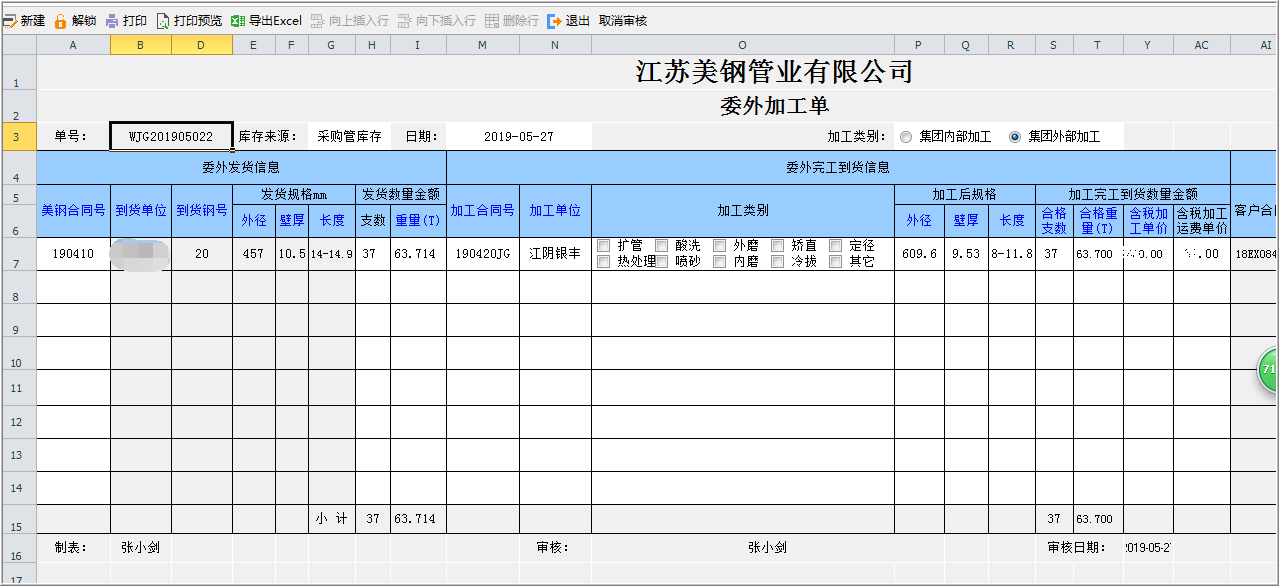
Task: Check the 扩管 checkbox
Action: click(x=603, y=246)
